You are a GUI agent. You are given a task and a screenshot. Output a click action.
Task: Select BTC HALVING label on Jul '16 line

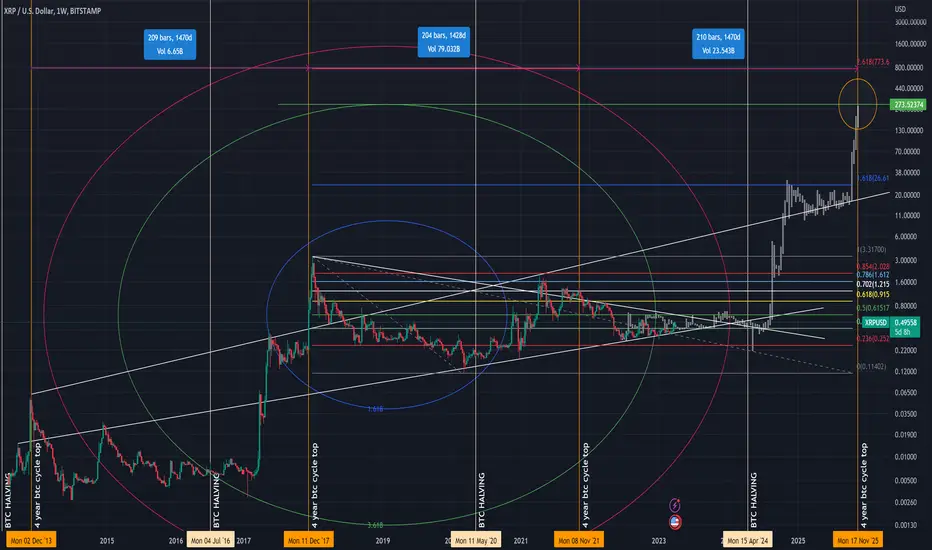(x=216, y=500)
